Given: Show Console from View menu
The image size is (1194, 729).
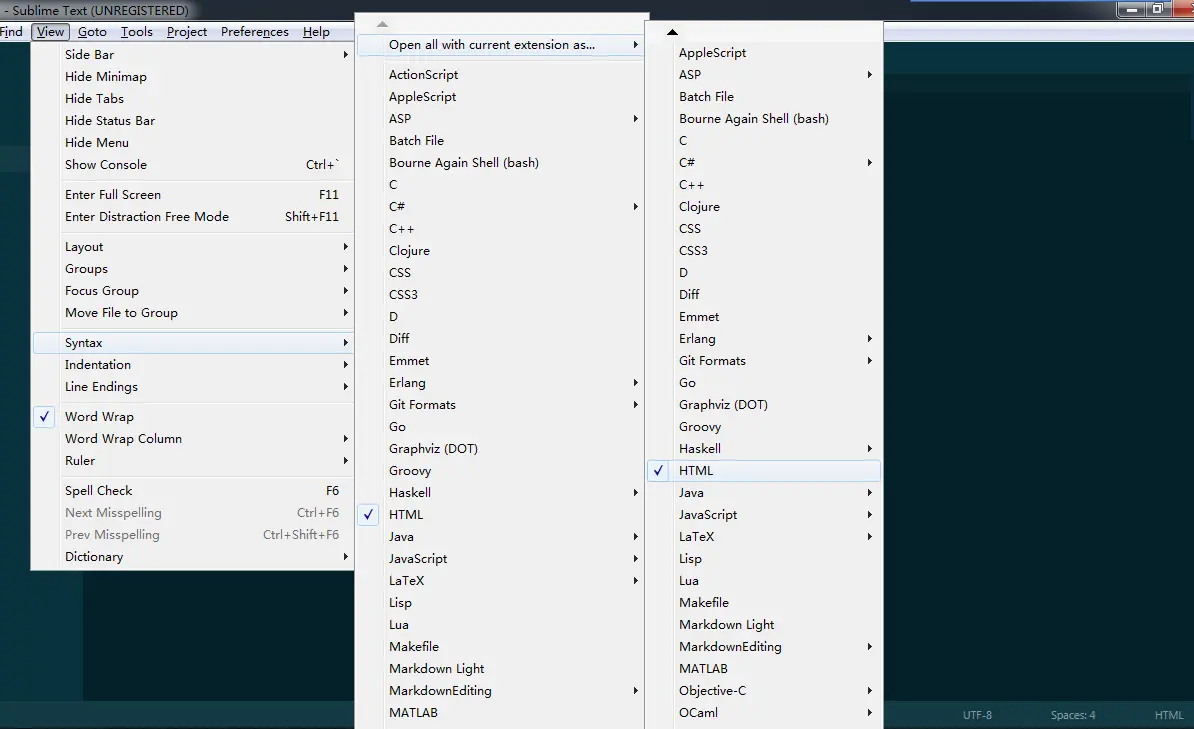Looking at the screenshot, I should pyautogui.click(x=193, y=165).
